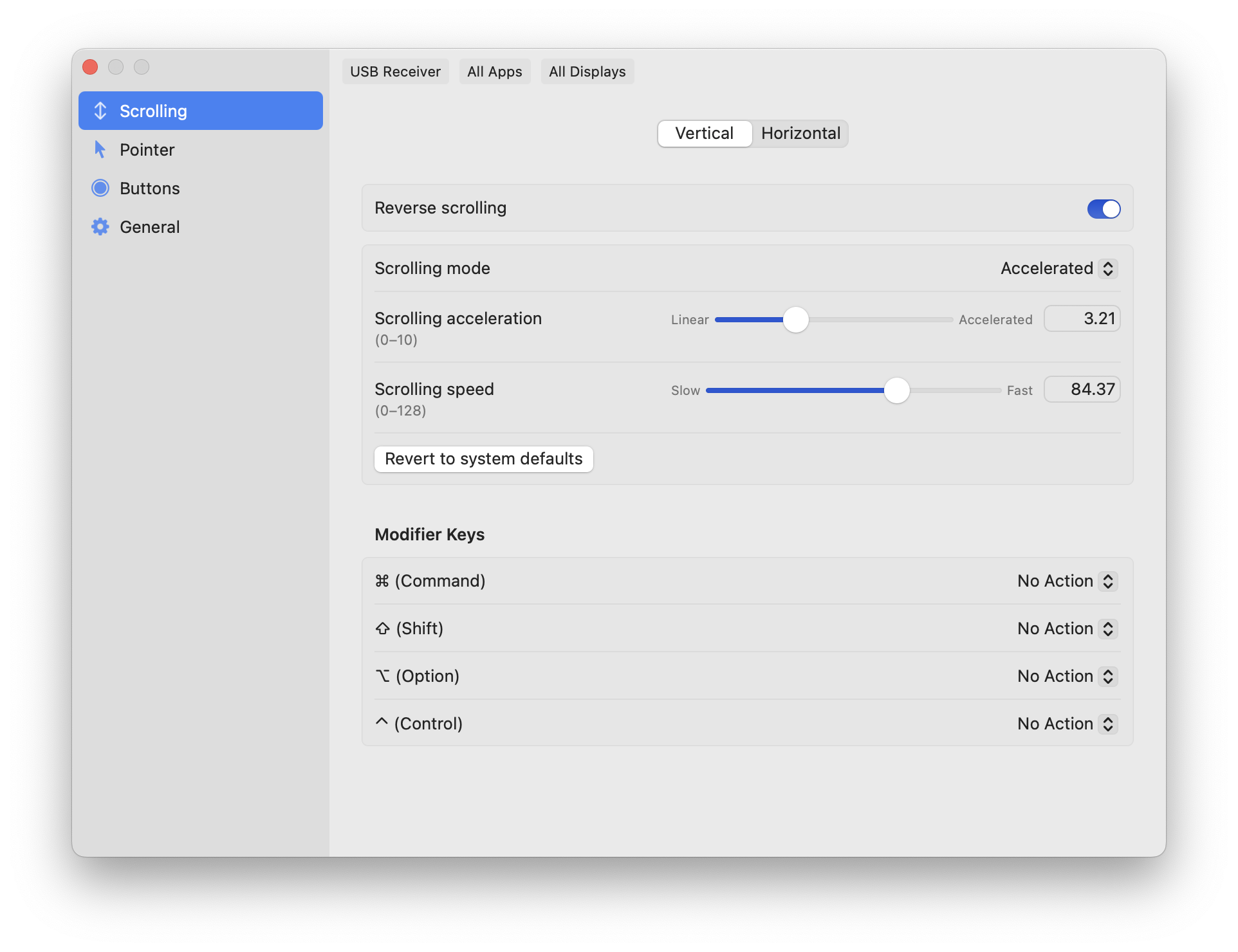This screenshot has height=952, width=1238.
Task: Click the Buttons circle icon in sidebar
Action: click(100, 188)
